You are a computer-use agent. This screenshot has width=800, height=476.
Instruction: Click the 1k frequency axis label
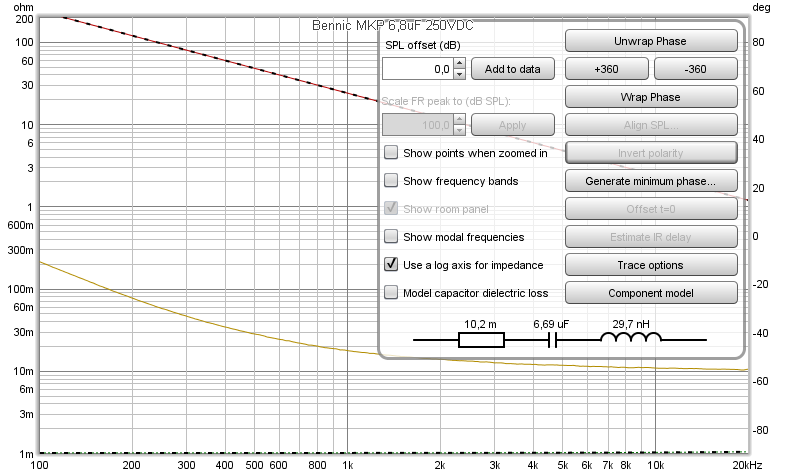(x=347, y=465)
